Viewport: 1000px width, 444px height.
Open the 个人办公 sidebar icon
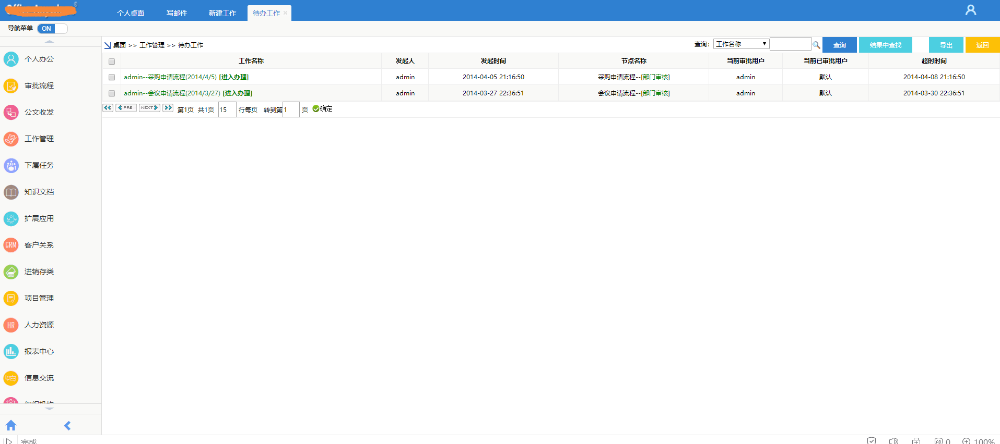pyautogui.click(x=11, y=59)
